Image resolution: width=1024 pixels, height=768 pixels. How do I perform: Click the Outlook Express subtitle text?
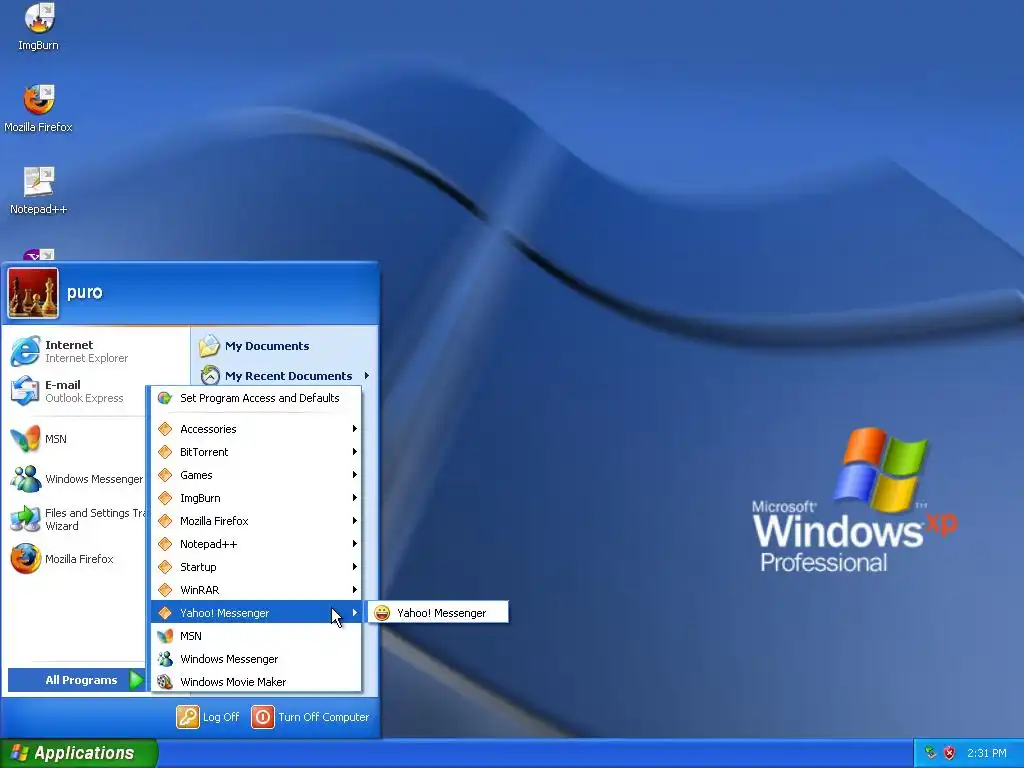pos(84,398)
